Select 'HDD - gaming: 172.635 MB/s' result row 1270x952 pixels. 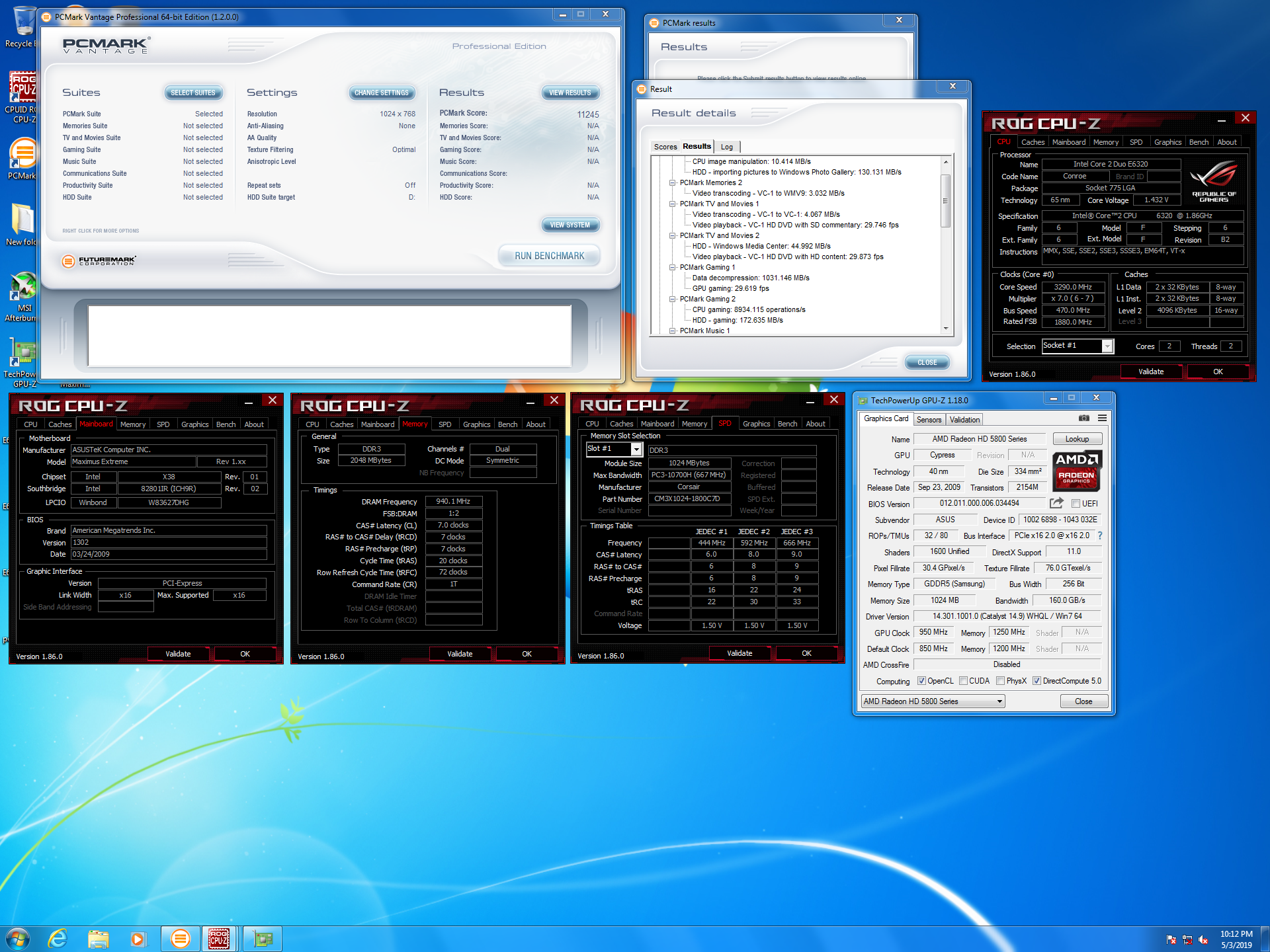coord(738,320)
